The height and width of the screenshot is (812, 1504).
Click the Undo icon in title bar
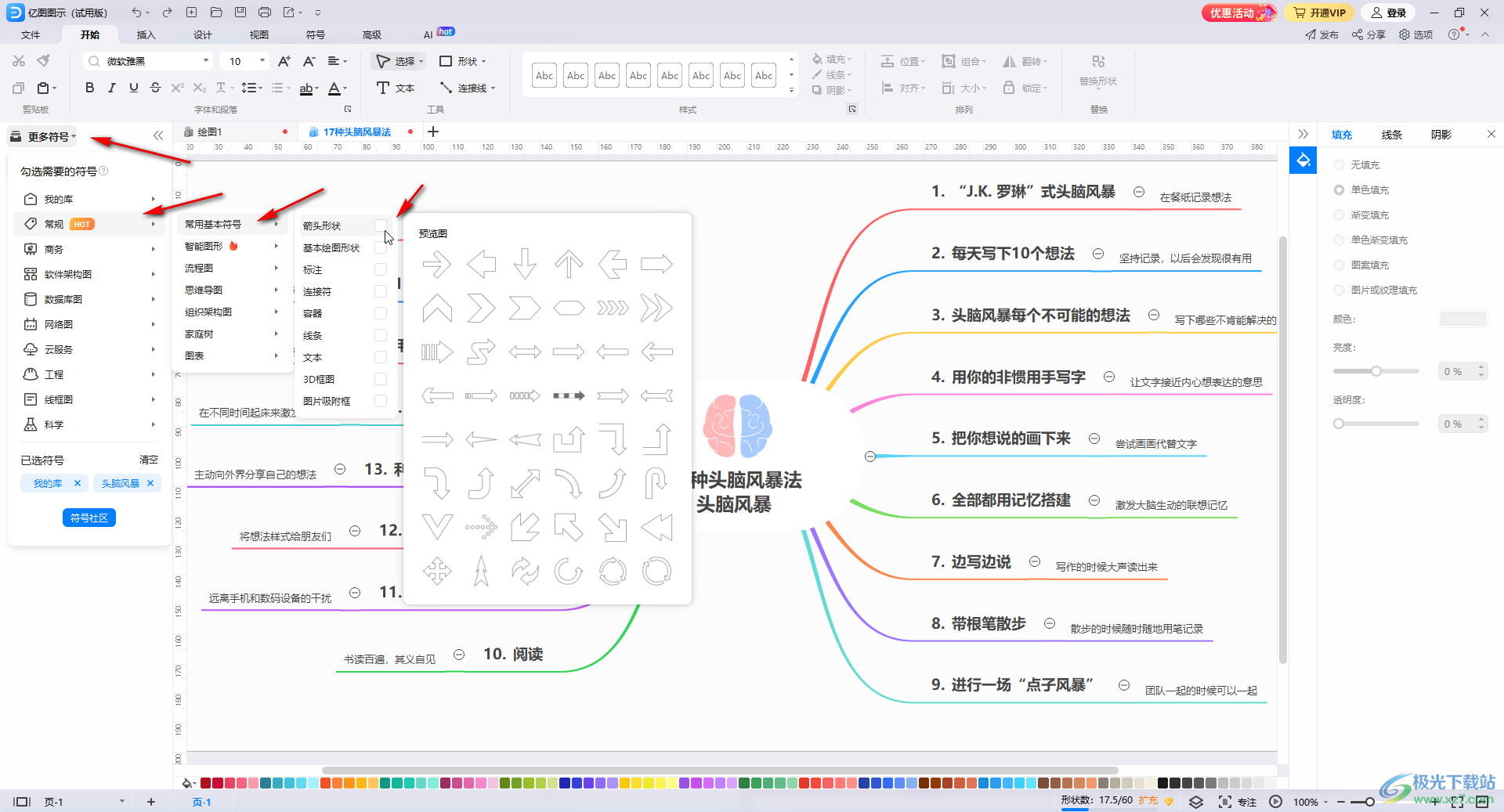click(x=137, y=13)
